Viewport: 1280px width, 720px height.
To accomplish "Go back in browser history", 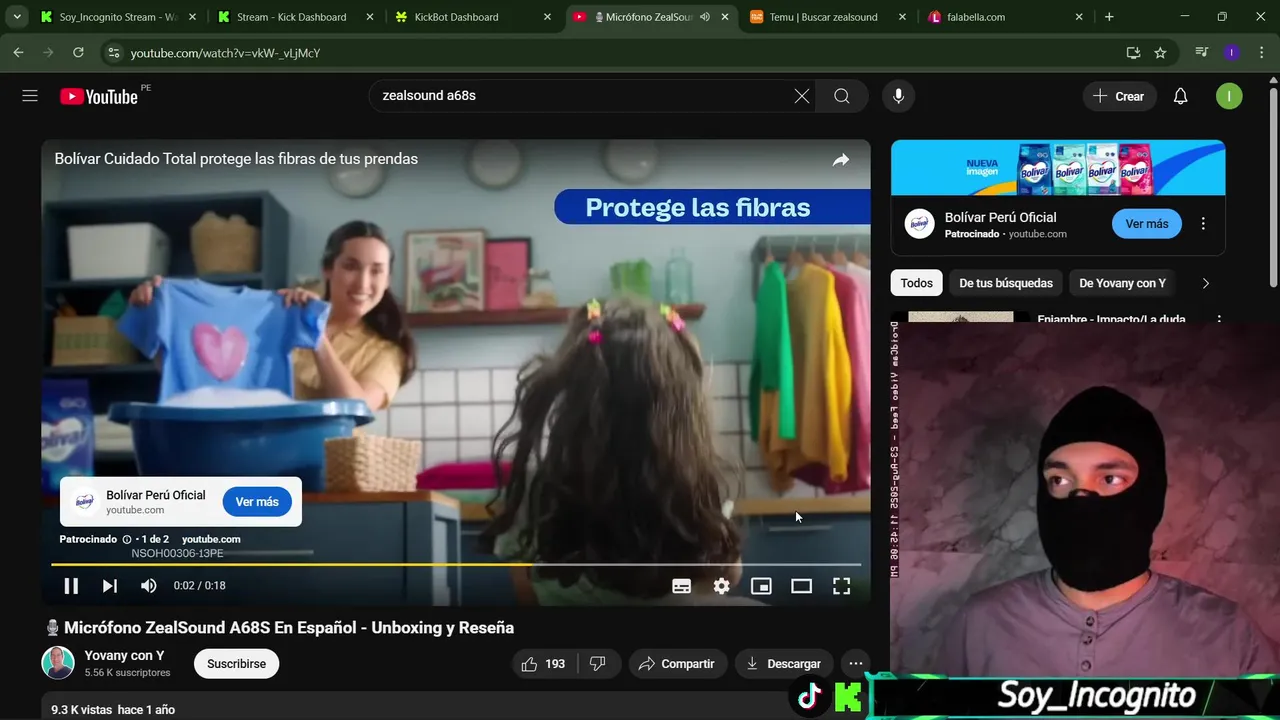I will click(18, 53).
